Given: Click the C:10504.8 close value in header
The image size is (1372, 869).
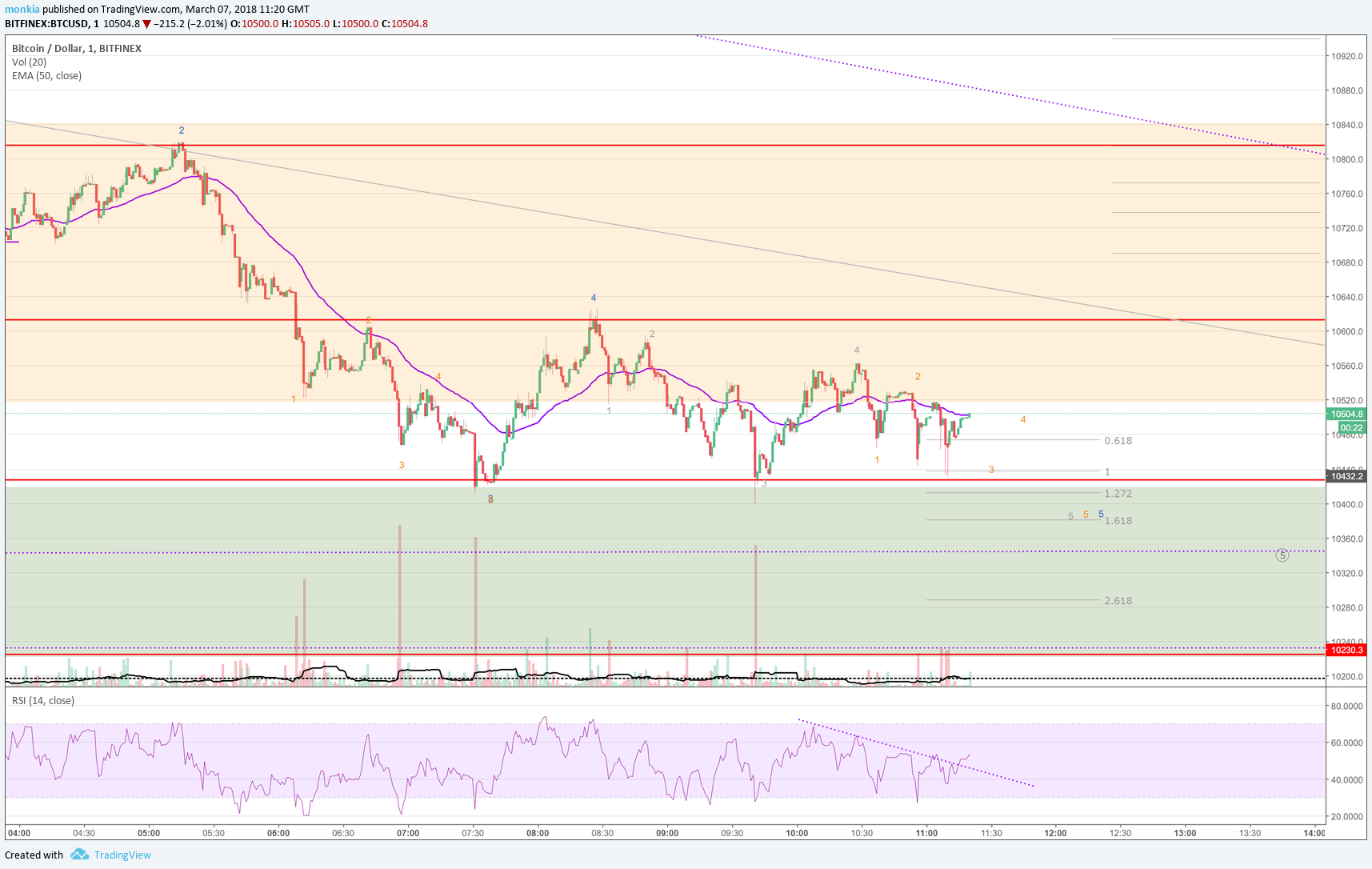Looking at the screenshot, I should coord(405,24).
